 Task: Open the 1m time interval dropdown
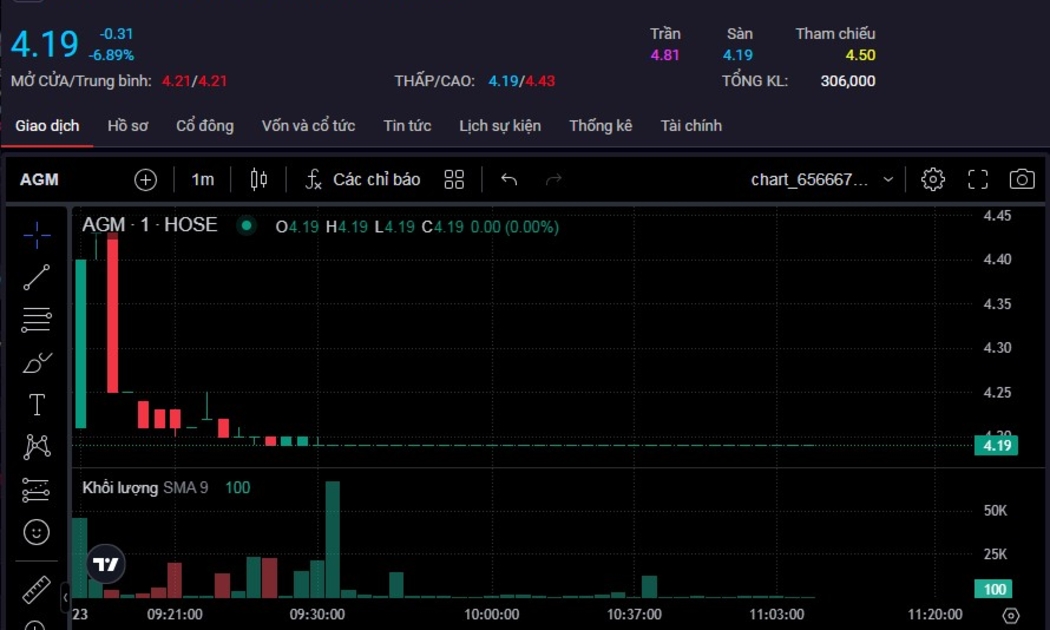(203, 179)
